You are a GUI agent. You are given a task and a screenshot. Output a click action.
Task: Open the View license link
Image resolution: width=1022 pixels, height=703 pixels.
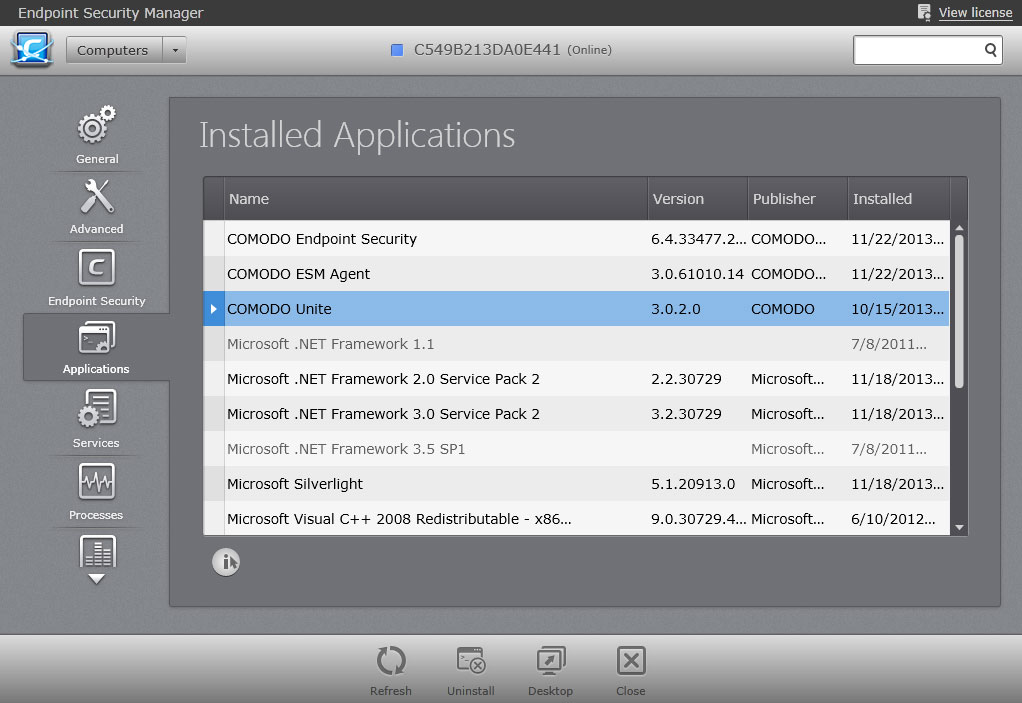coord(974,13)
